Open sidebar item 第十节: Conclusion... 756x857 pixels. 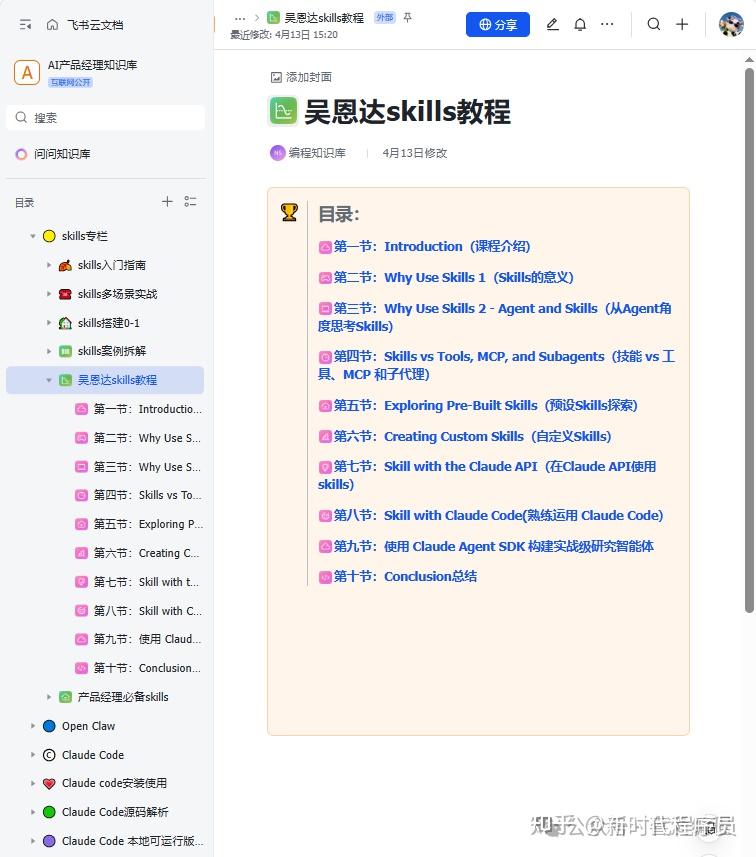point(147,668)
